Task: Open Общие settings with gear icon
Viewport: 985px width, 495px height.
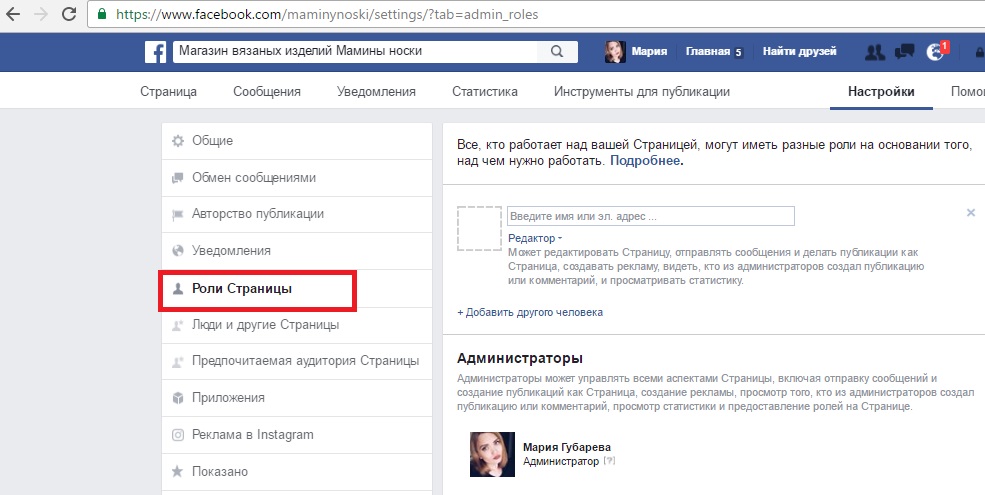Action: click(212, 141)
